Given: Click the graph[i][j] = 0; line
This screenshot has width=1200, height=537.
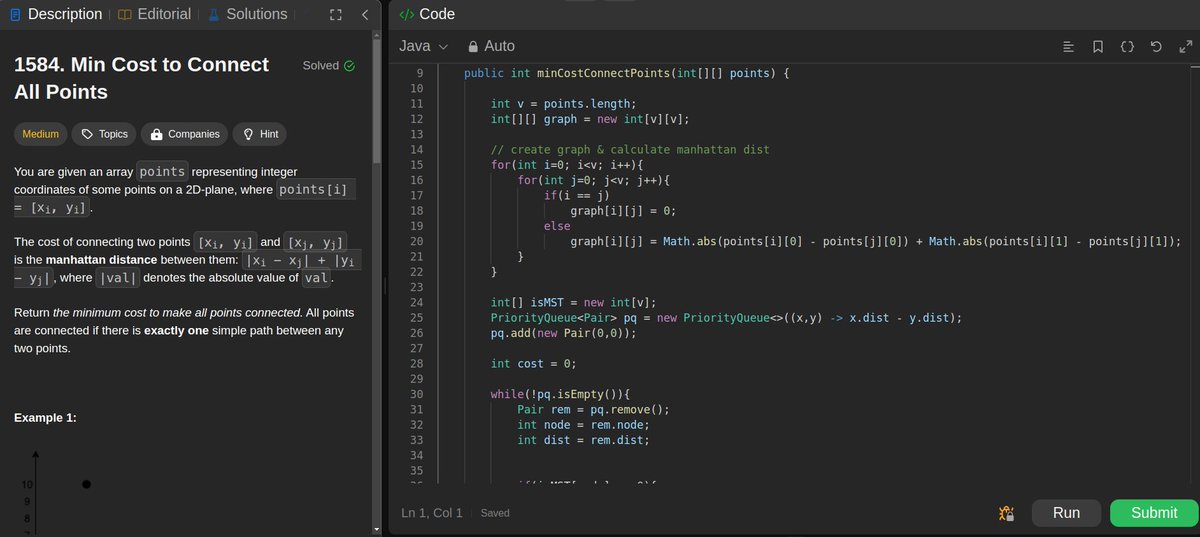Looking at the screenshot, I should 624,211.
